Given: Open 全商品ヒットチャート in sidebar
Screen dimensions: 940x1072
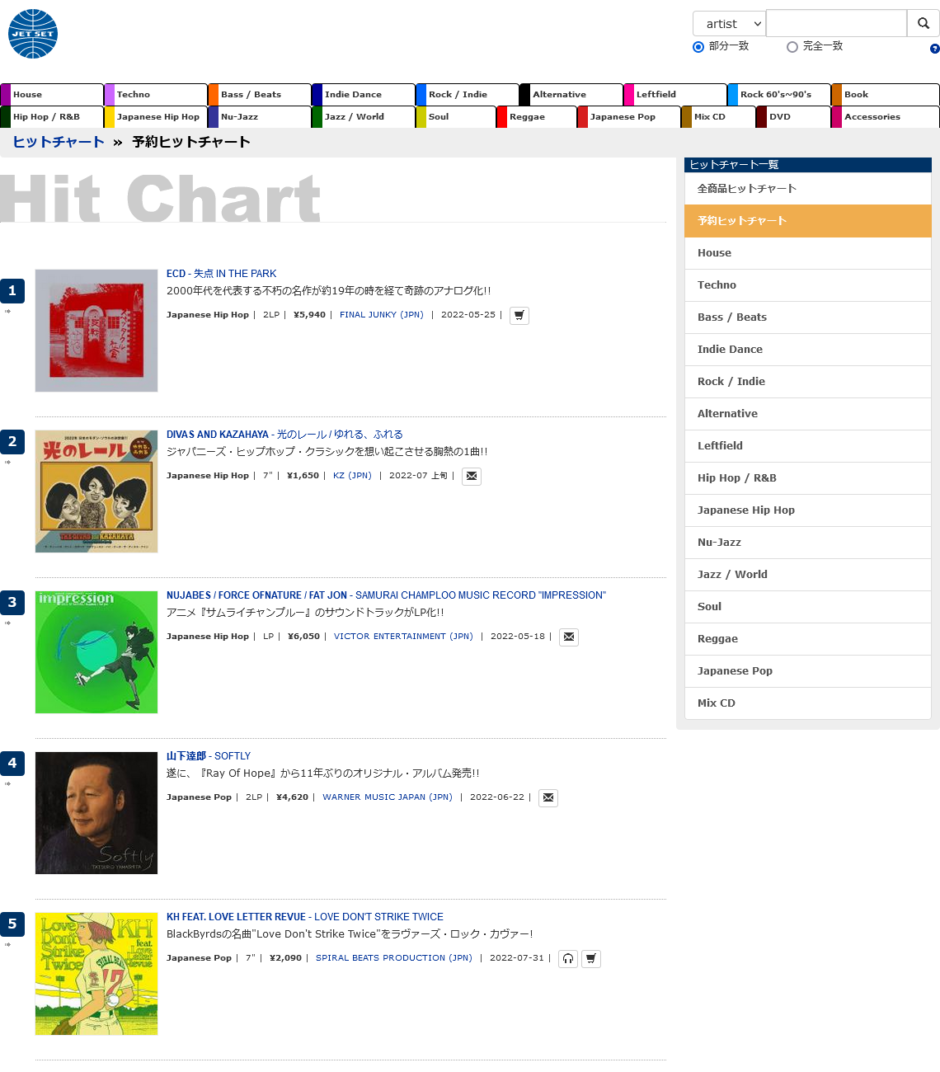Looking at the screenshot, I should 807,189.
